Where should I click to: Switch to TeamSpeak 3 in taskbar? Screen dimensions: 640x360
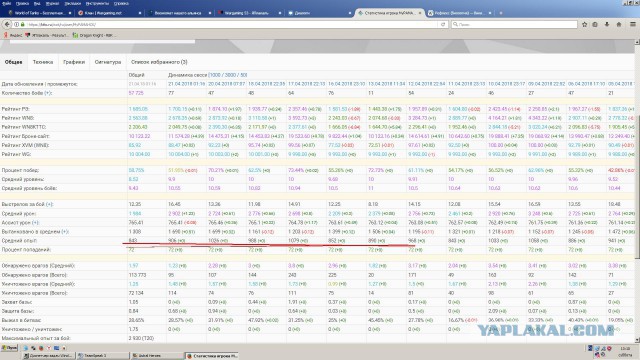(103, 356)
